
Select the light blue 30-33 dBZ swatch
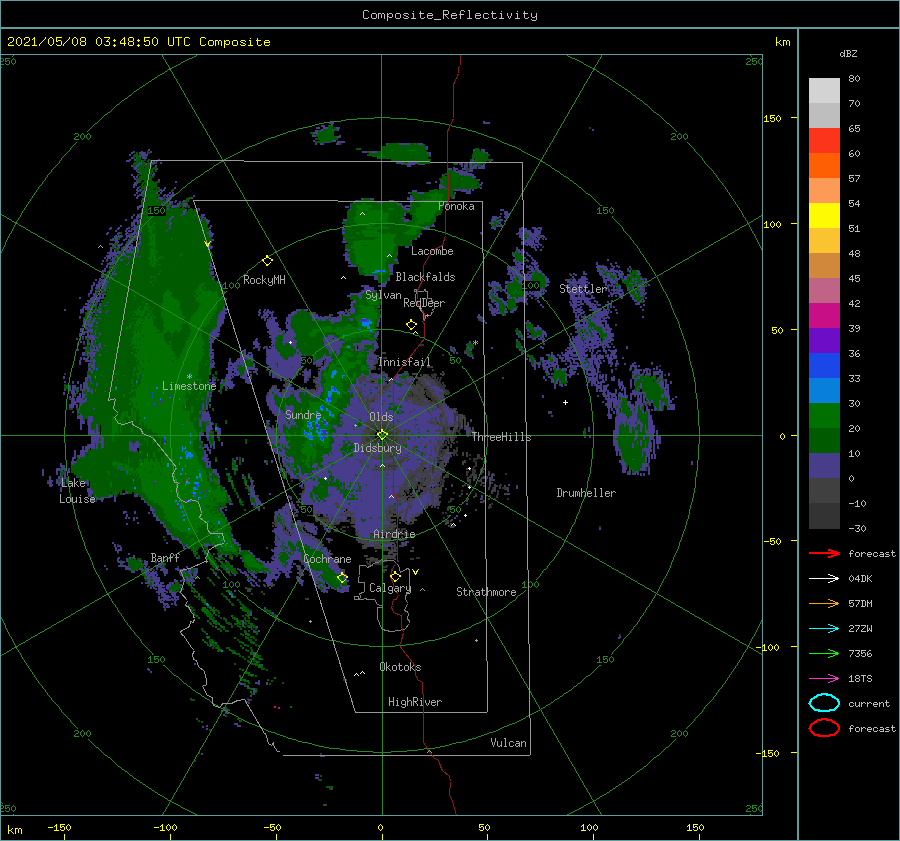tap(824, 391)
